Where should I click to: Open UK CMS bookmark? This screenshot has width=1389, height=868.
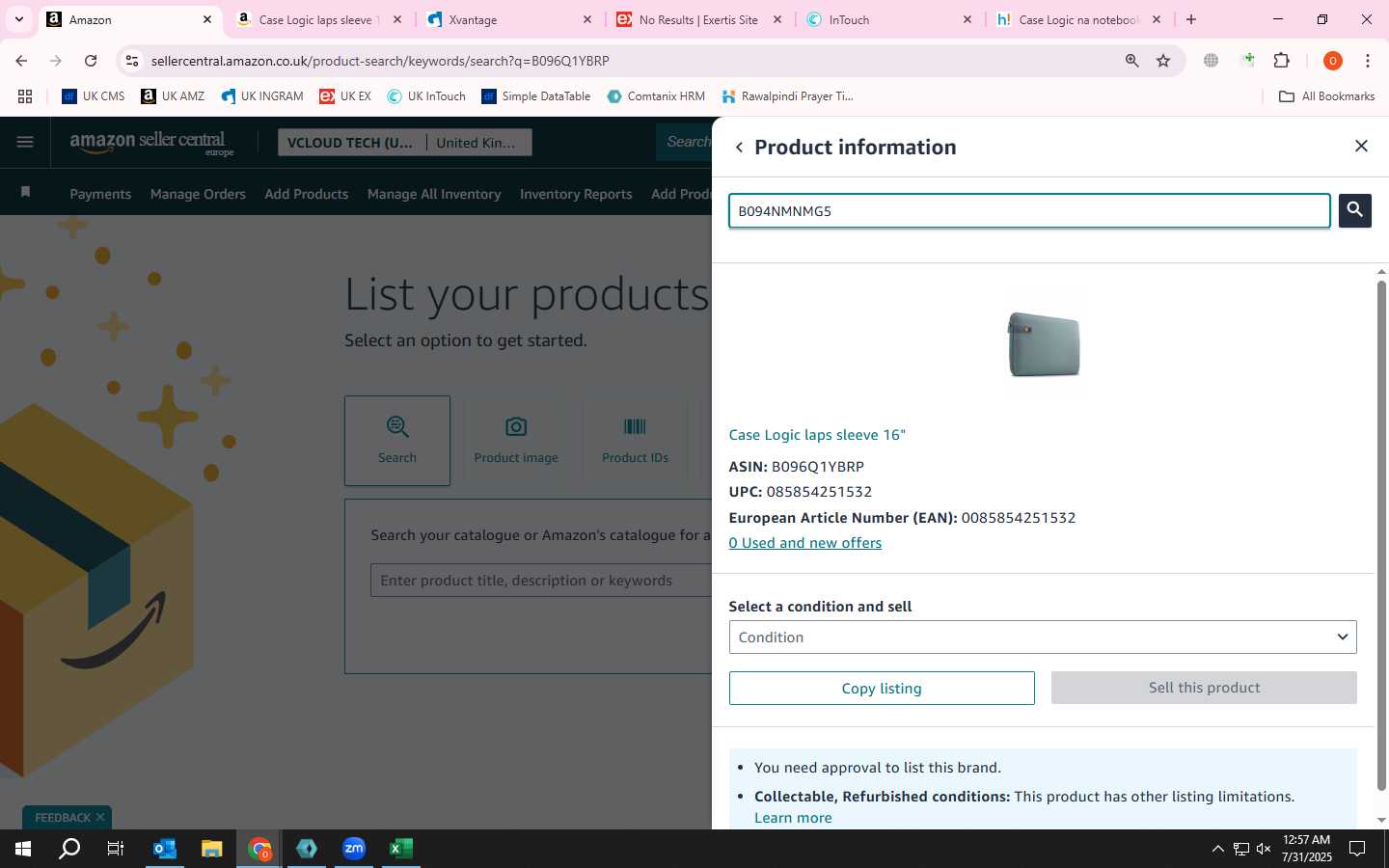pyautogui.click(x=94, y=96)
